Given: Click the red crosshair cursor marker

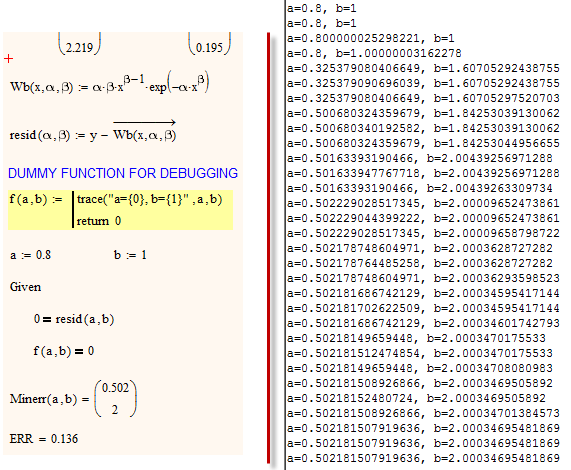Looking at the screenshot, I should [9, 58].
